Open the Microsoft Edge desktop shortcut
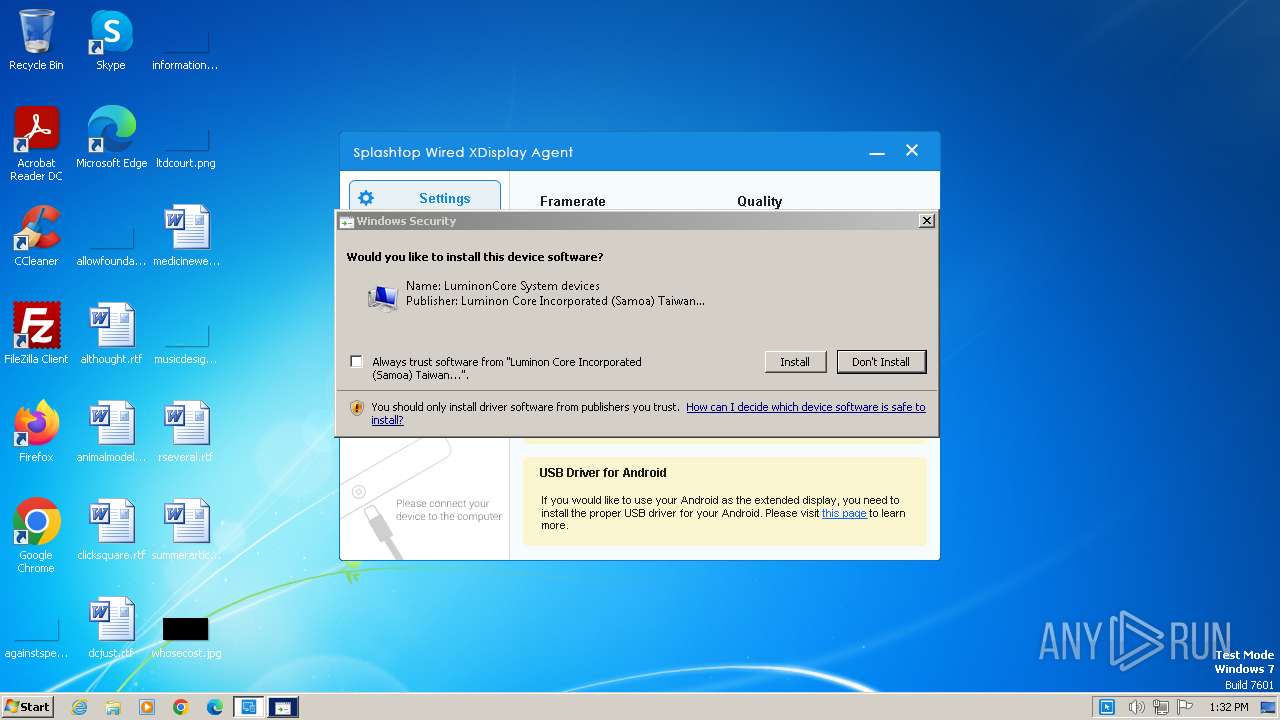Screen dimensions: 1280x720 [111, 138]
